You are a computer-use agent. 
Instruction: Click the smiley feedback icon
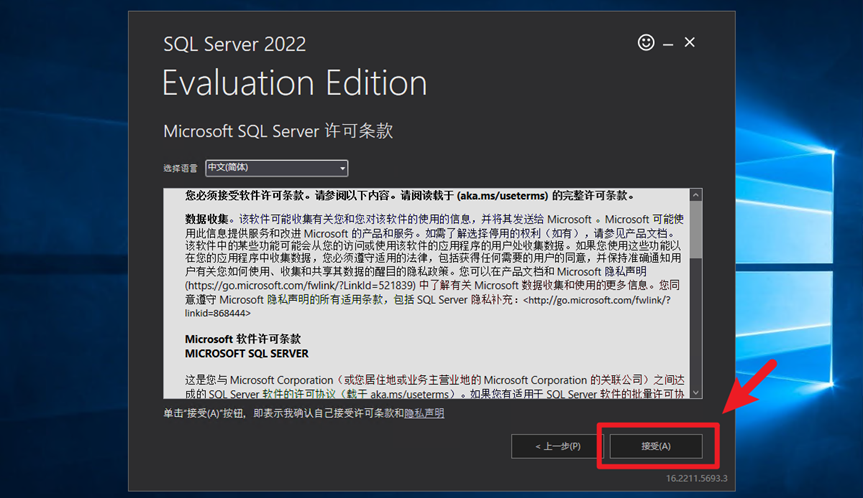(646, 43)
